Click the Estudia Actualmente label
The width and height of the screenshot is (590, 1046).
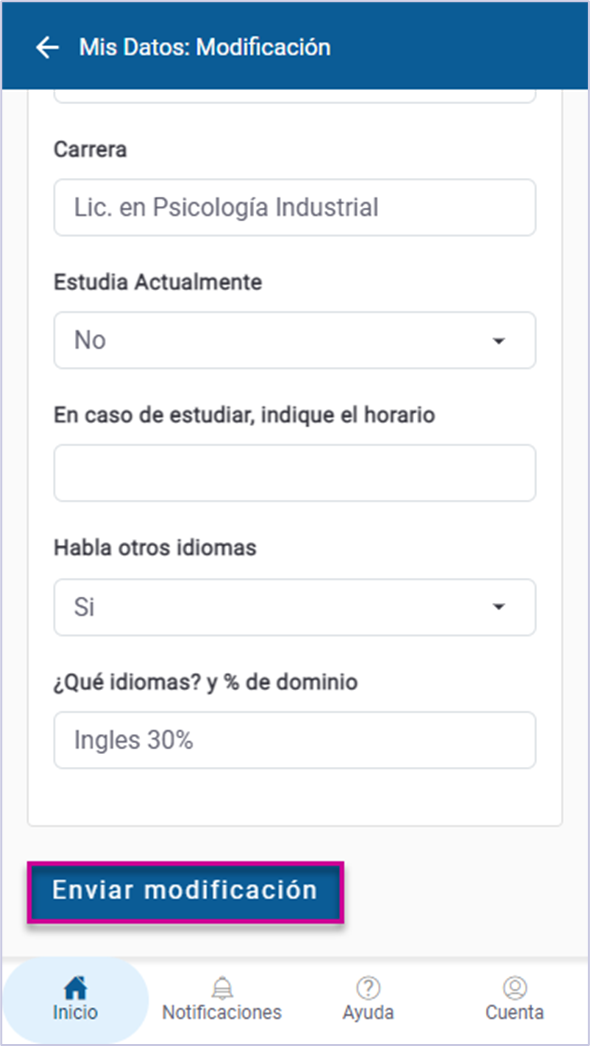(x=158, y=282)
